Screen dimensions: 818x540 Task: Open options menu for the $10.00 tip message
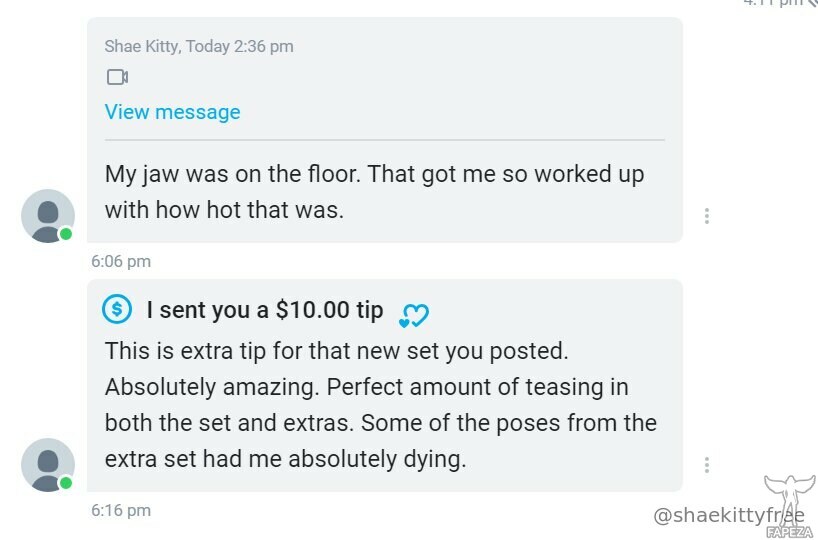click(x=707, y=464)
